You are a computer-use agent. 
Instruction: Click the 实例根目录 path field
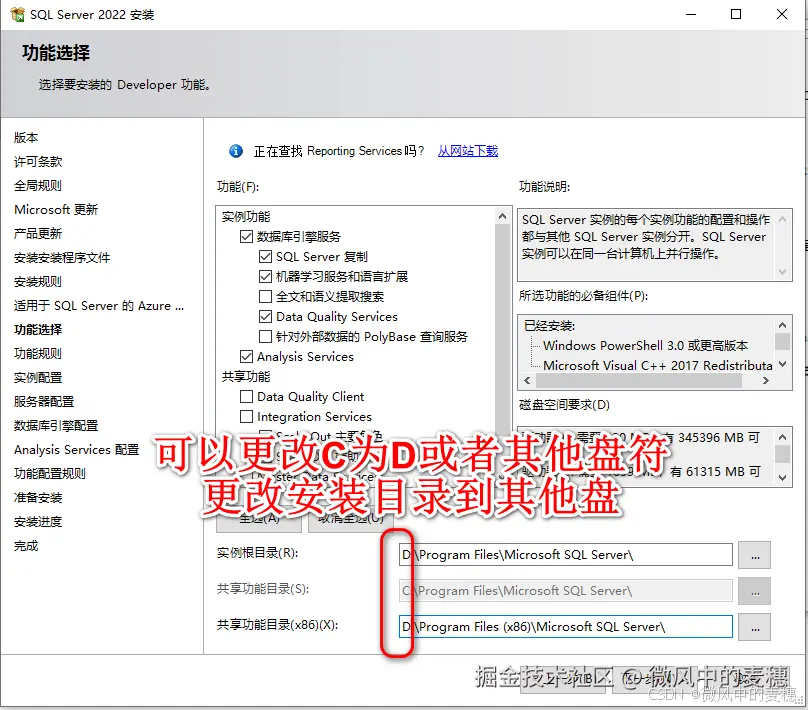click(x=565, y=555)
